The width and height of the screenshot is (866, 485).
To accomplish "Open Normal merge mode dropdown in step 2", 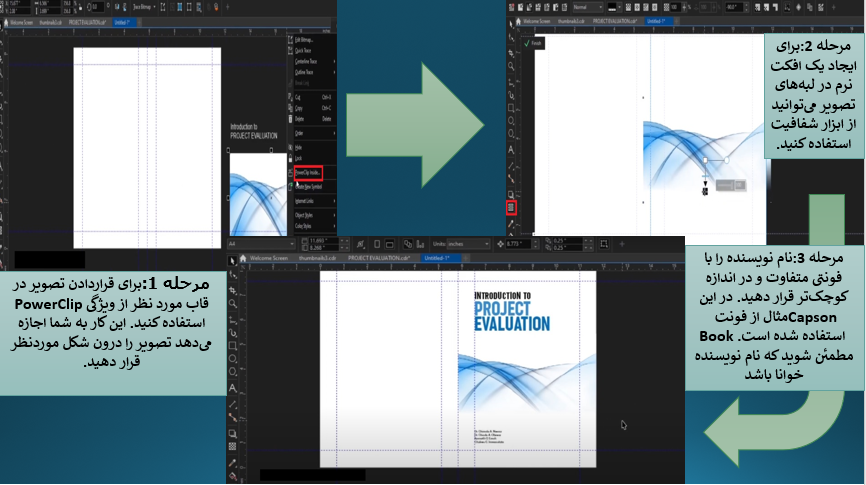I will (x=588, y=7).
